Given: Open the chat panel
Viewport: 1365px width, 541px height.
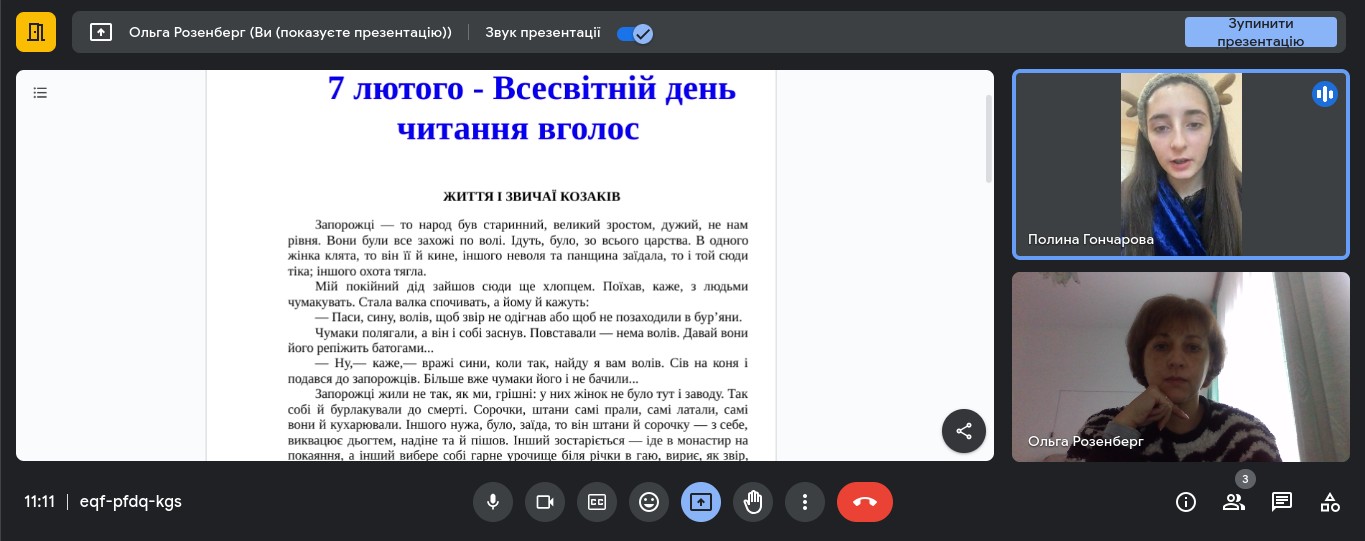Looking at the screenshot, I should (1282, 502).
